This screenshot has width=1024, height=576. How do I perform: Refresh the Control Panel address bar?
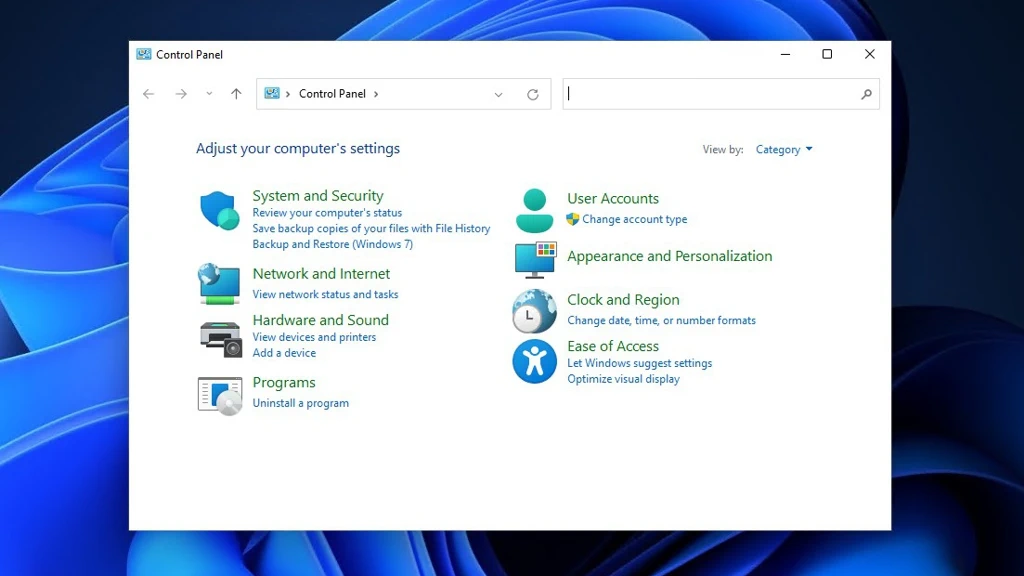(533, 94)
